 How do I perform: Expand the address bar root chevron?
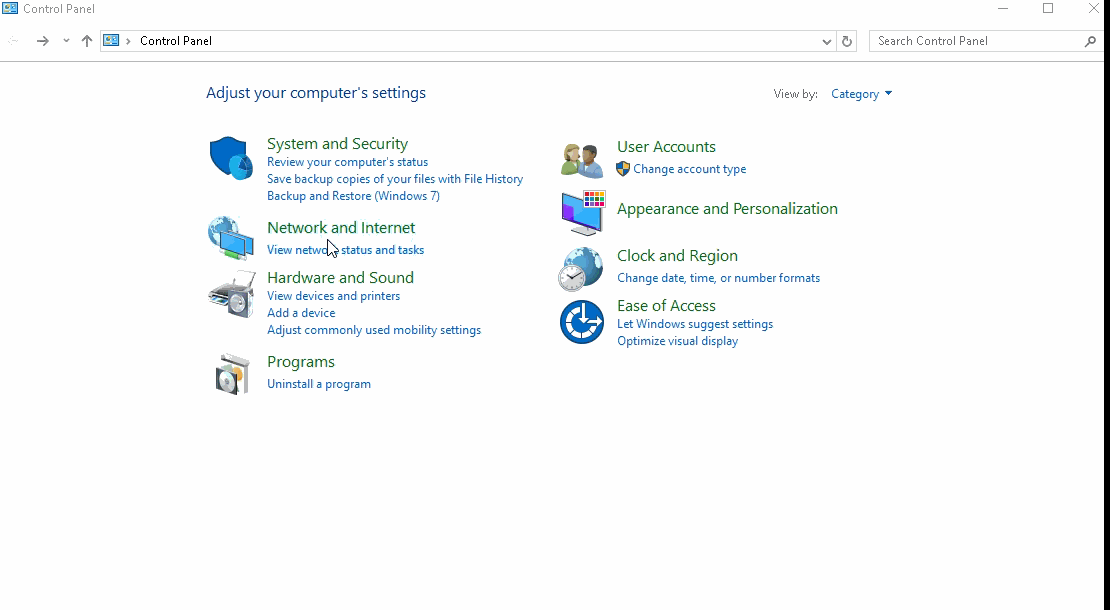coord(128,41)
